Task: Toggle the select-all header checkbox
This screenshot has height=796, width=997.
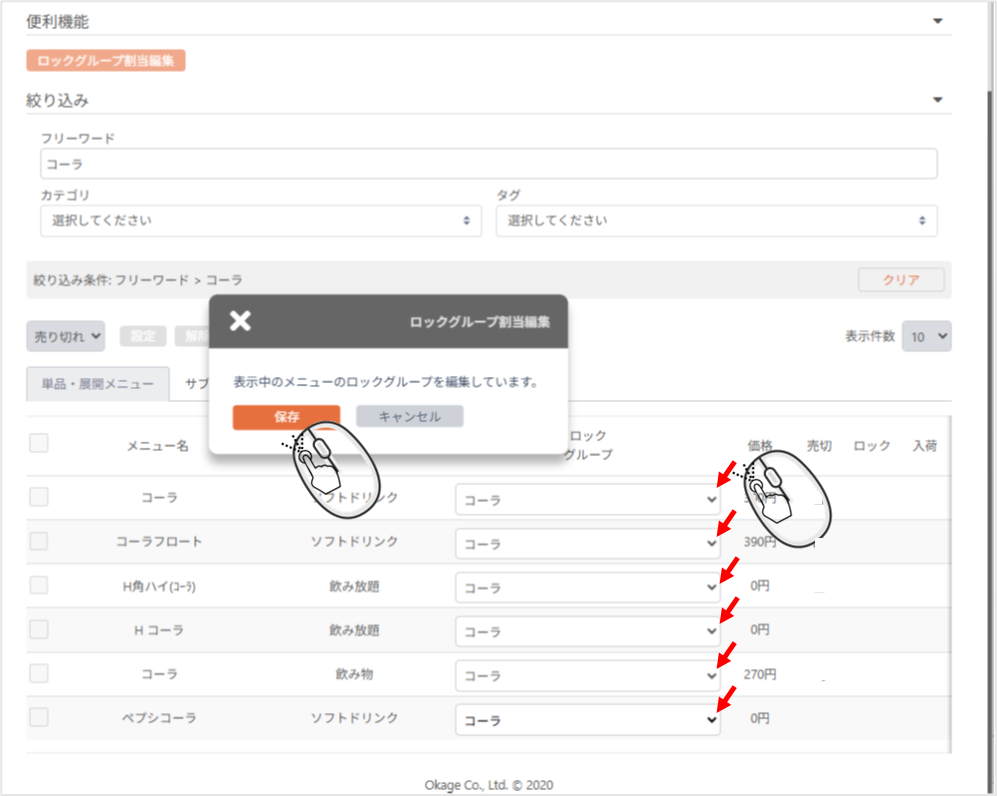Action: pyautogui.click(x=39, y=443)
